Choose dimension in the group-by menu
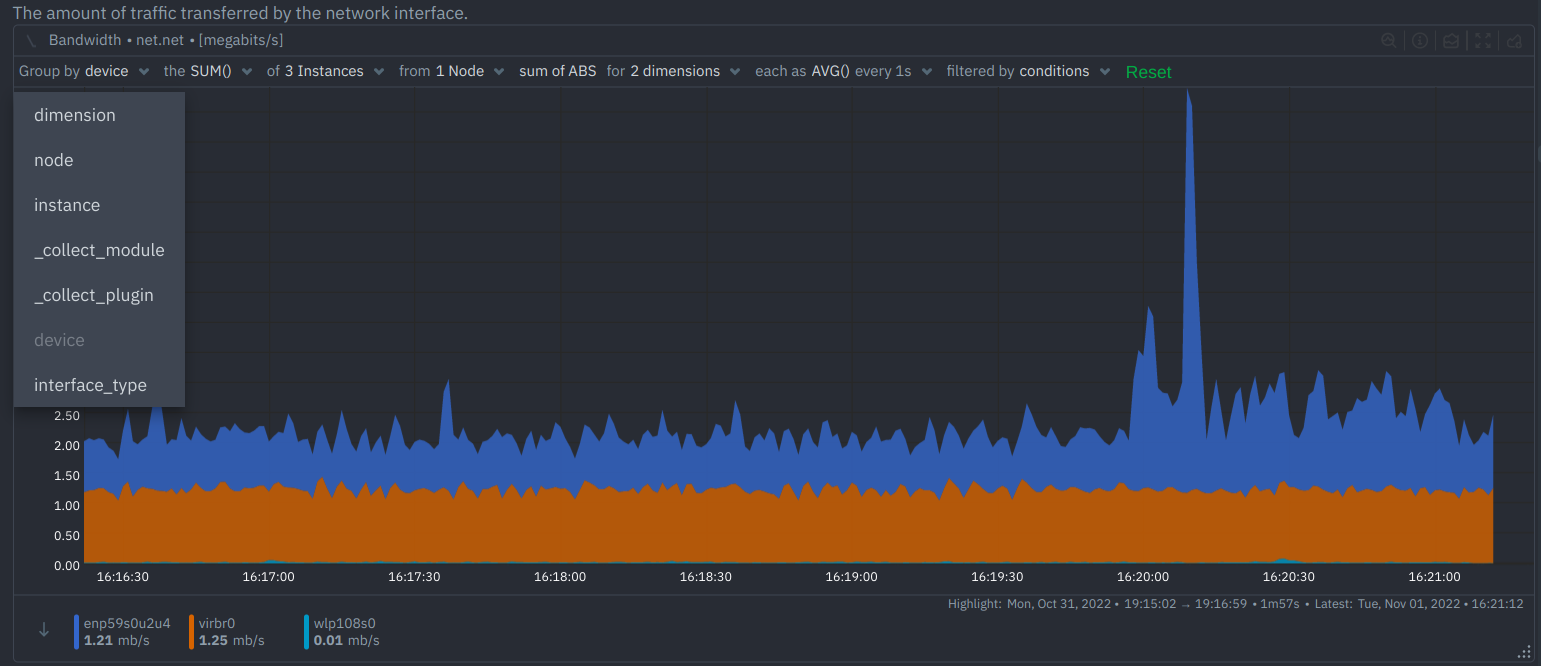The image size is (1541, 666). 75,115
